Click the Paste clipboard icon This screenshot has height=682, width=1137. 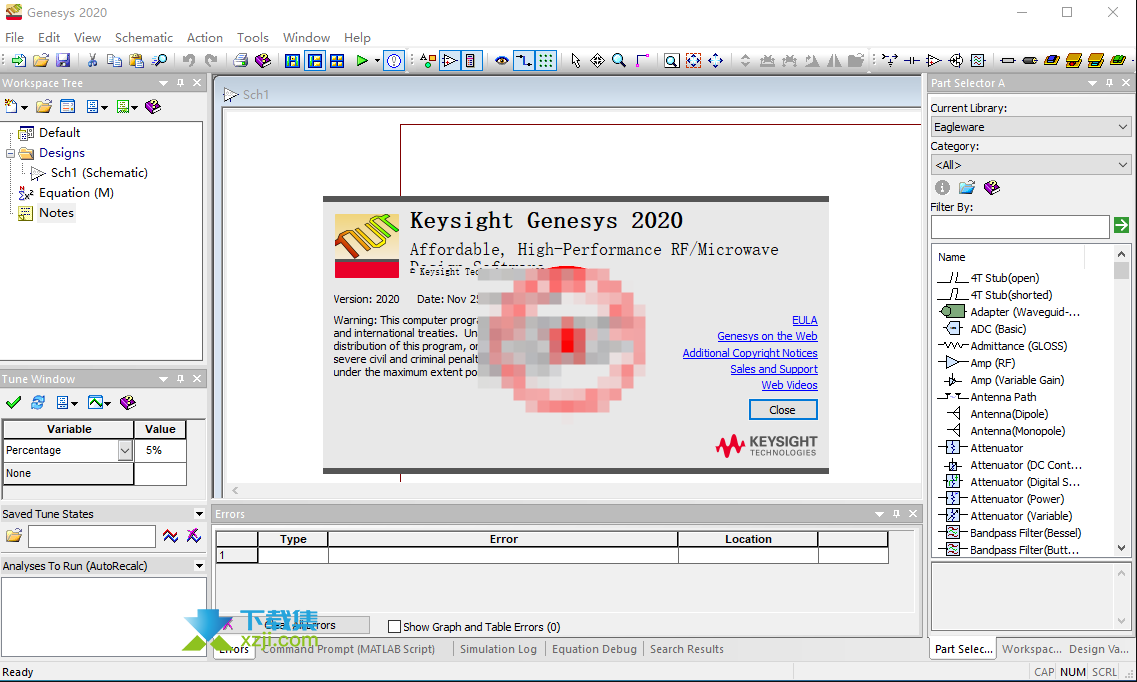[136, 61]
